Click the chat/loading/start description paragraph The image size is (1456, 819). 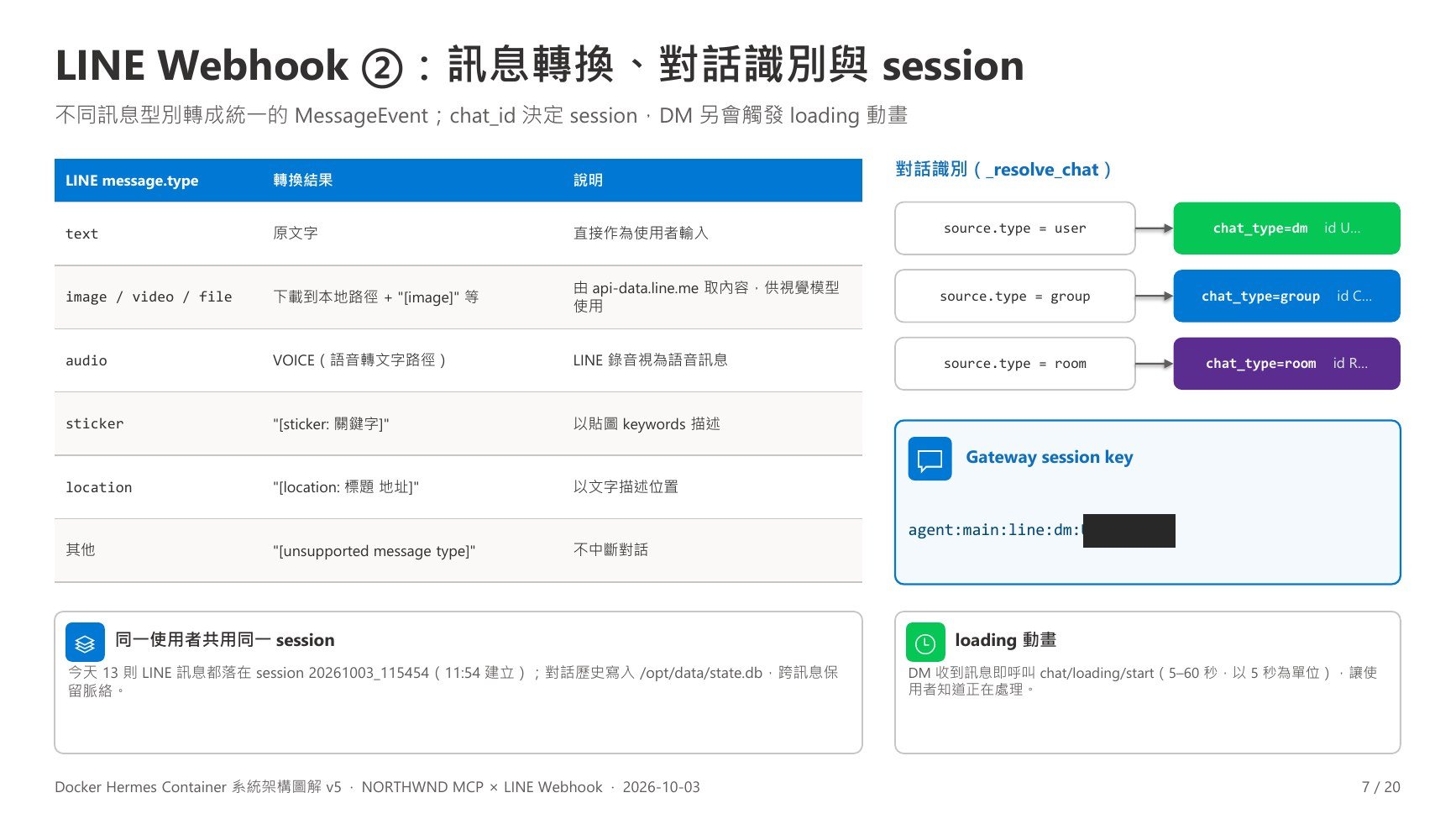click(x=1142, y=681)
